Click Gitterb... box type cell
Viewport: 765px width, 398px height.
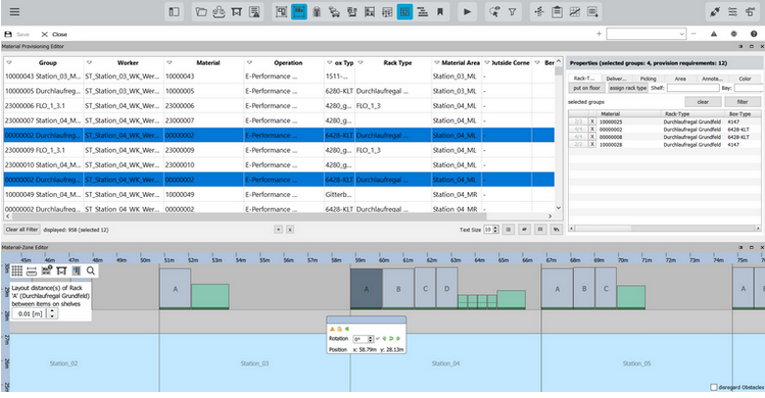tap(339, 194)
